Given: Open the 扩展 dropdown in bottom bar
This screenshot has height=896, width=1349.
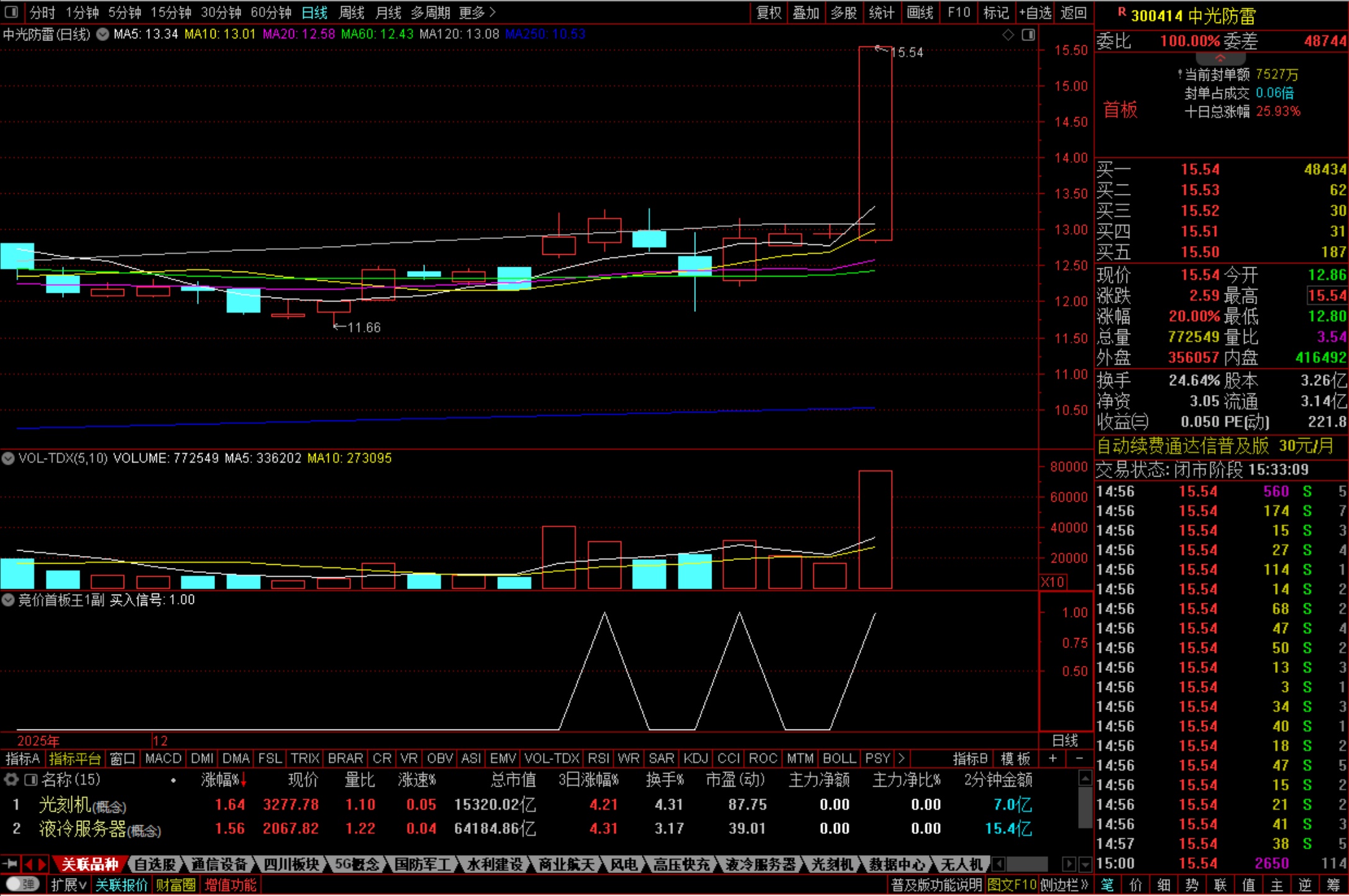Looking at the screenshot, I should pos(68,884).
